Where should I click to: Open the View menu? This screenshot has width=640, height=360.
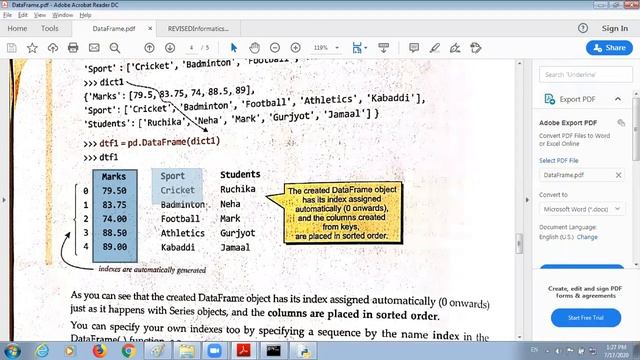point(40,15)
